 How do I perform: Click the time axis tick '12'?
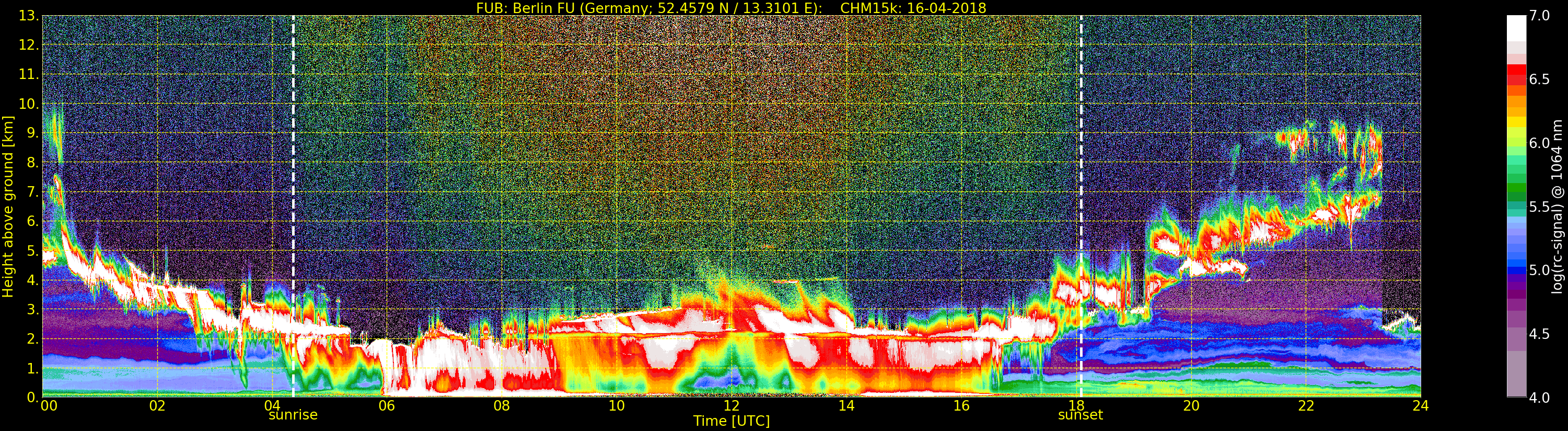(731, 406)
